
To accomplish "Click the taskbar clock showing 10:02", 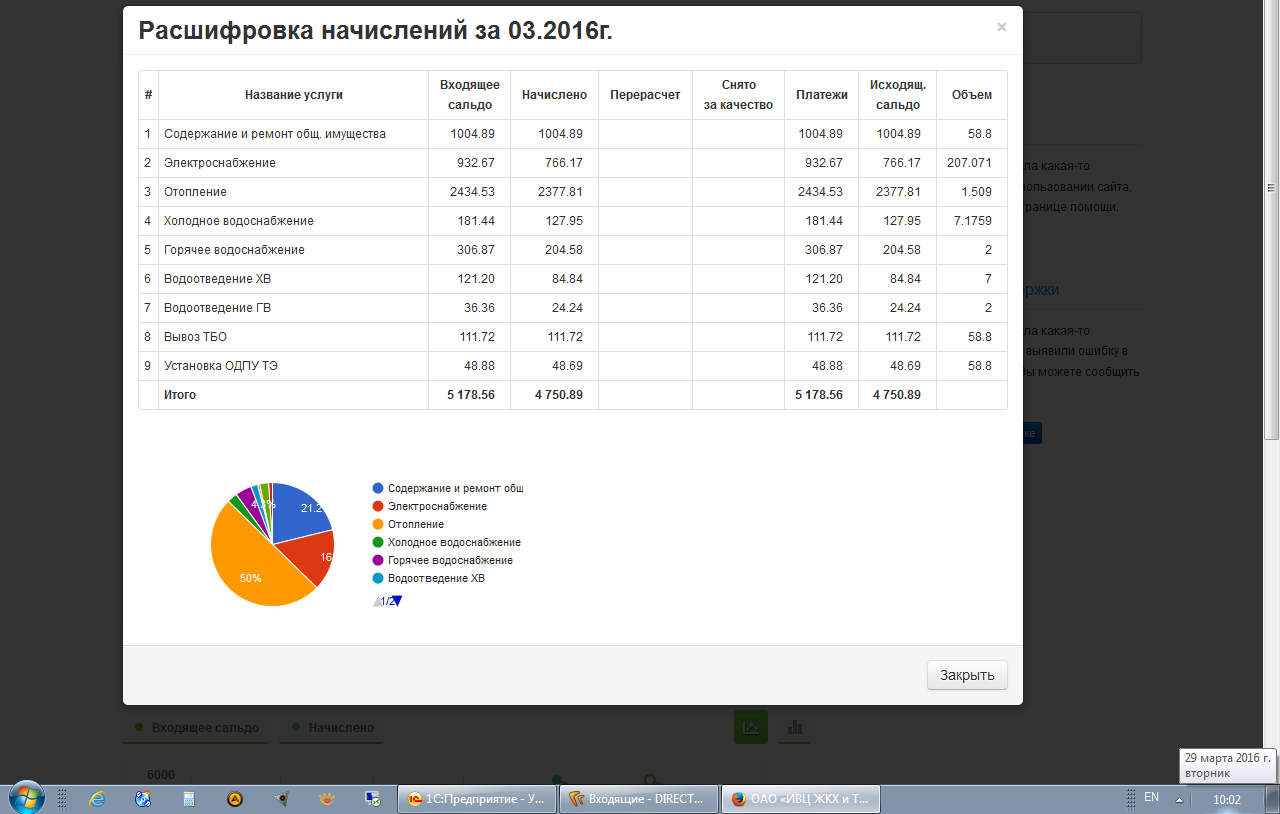I will (x=1226, y=800).
